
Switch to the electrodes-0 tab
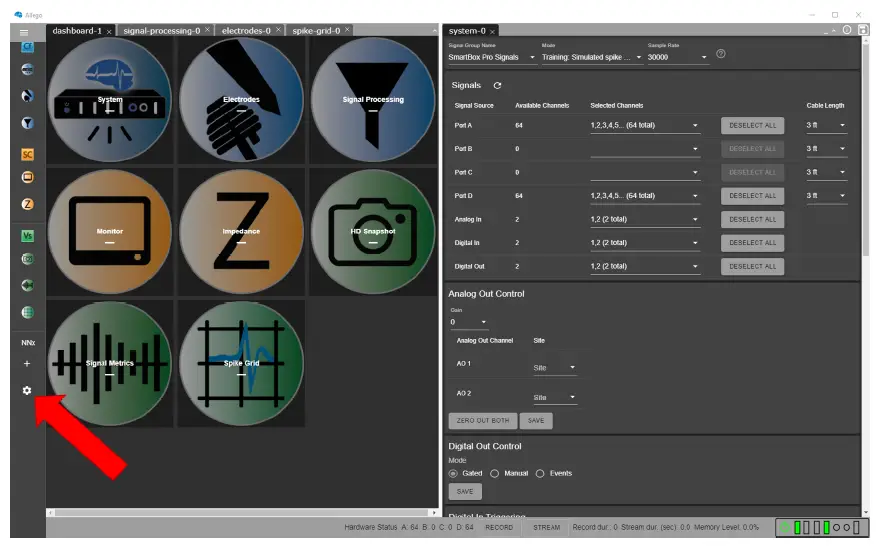click(x=246, y=31)
